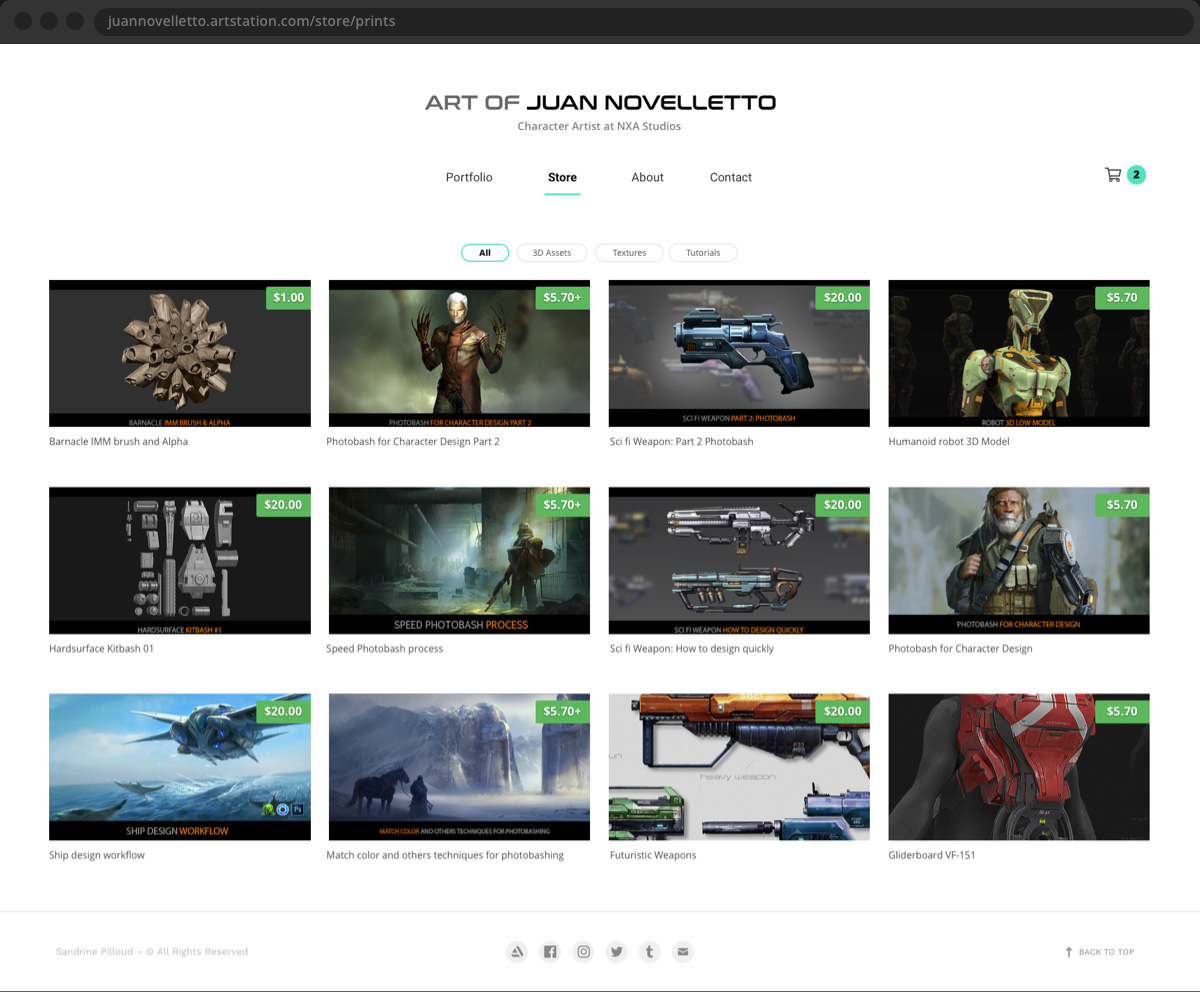The height and width of the screenshot is (992, 1200).
Task: Open the shopping cart icon
Action: click(x=1113, y=174)
